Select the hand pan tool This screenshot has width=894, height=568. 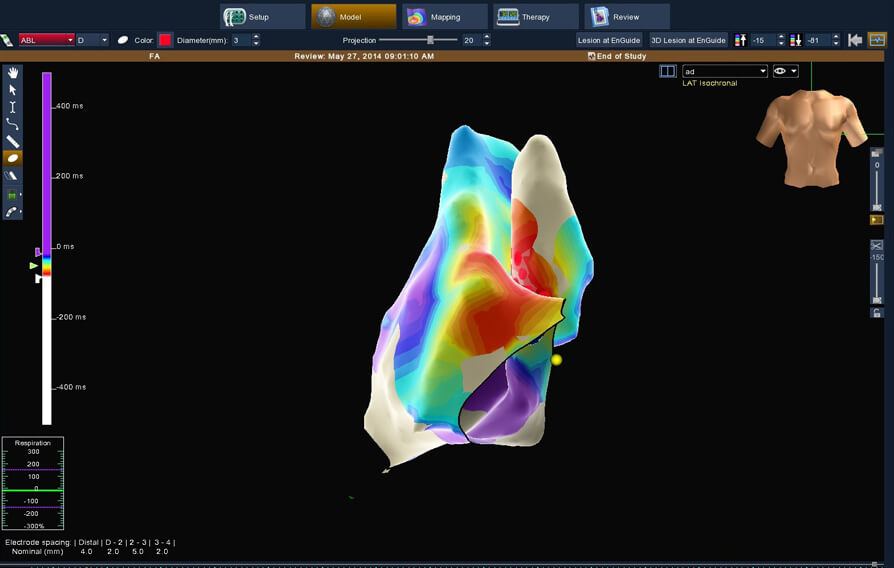point(13,73)
